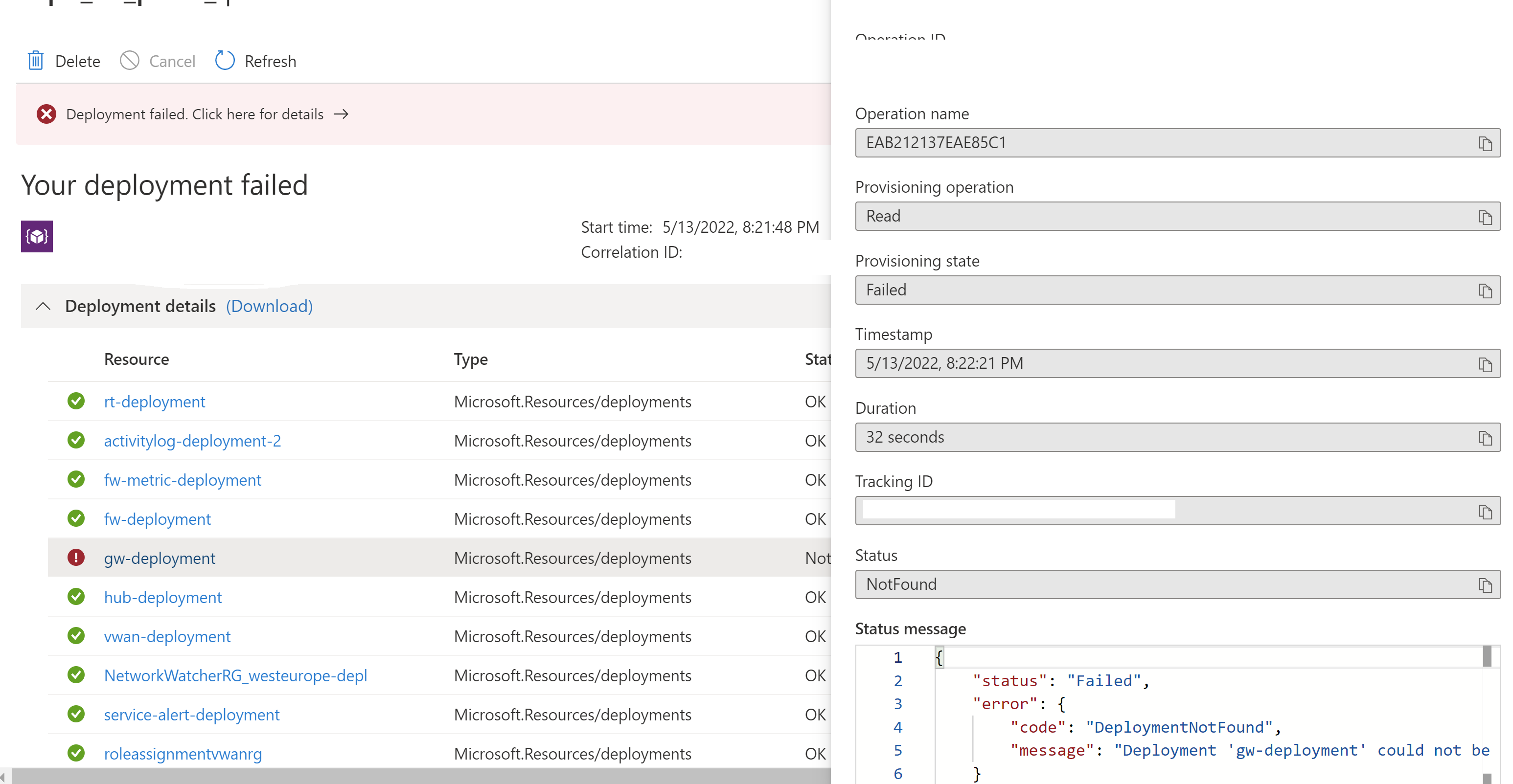Collapse the Deployment details section
This screenshot has height=784, width=1513.
(x=43, y=306)
